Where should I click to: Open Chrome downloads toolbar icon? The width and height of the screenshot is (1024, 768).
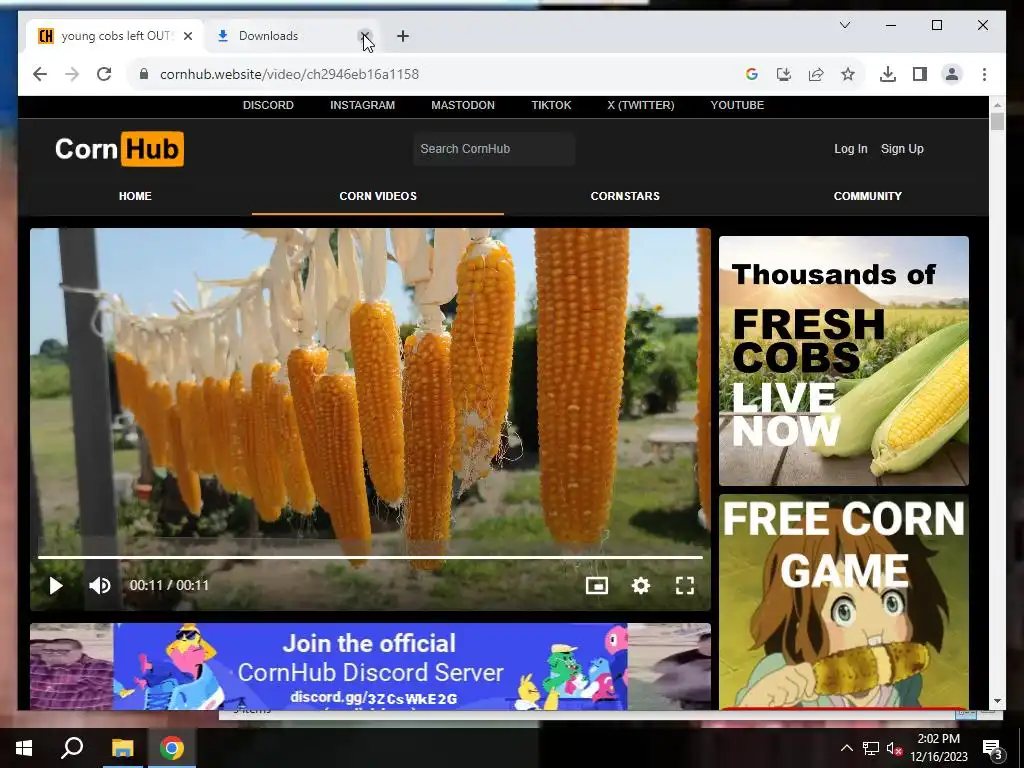888,74
